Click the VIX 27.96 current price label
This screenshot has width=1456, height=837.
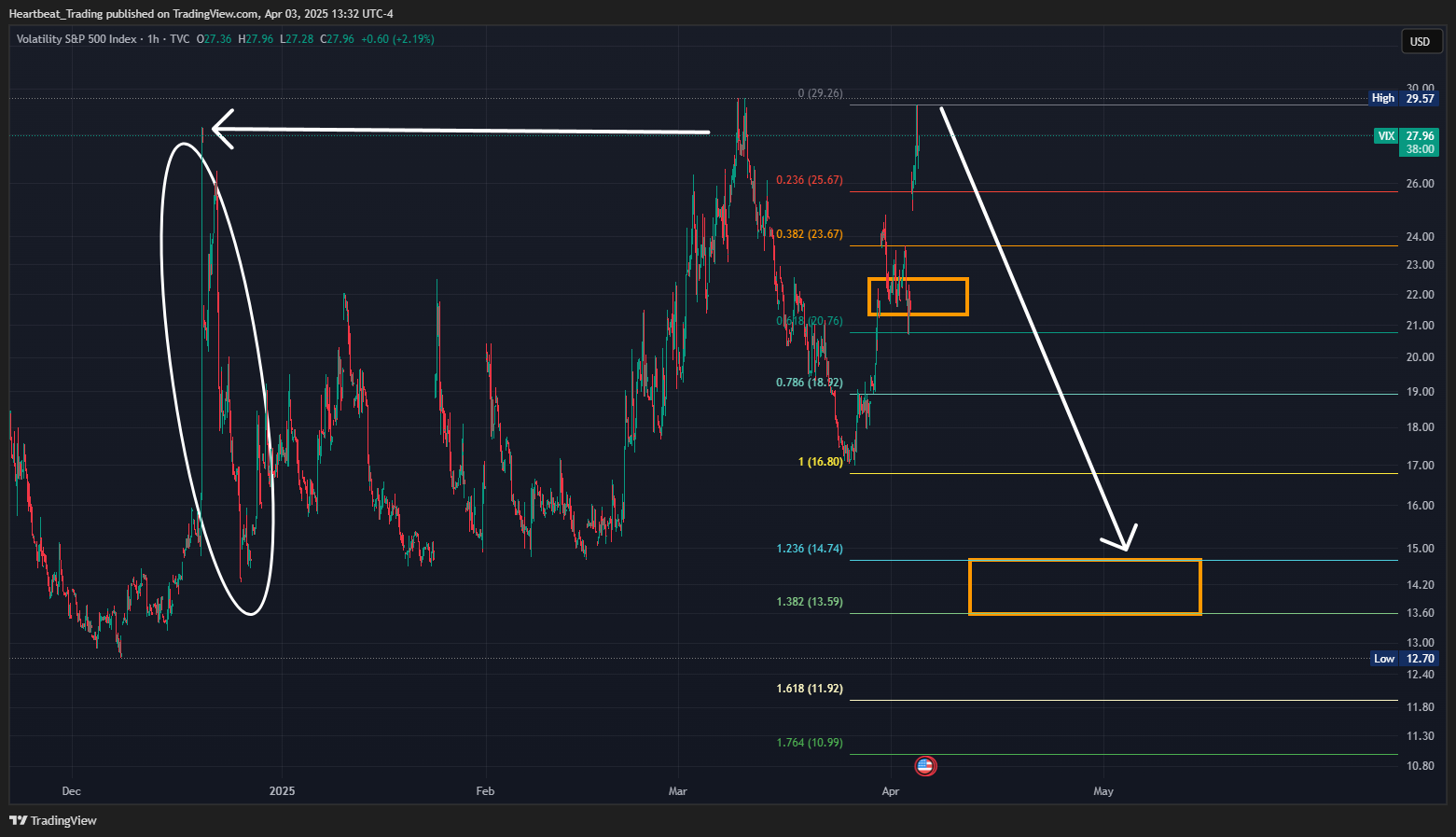1407,142
